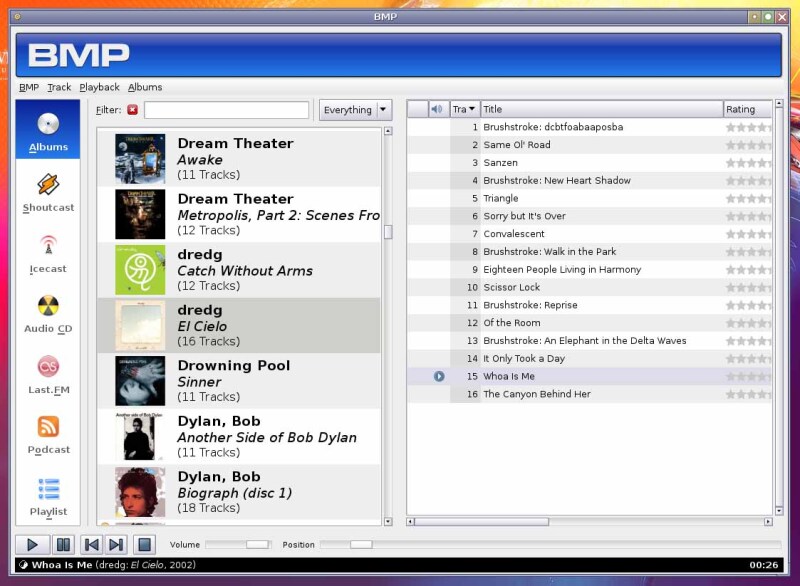This screenshot has height=586, width=800.
Task: Select track It Only Took a Day
Action: click(589, 359)
